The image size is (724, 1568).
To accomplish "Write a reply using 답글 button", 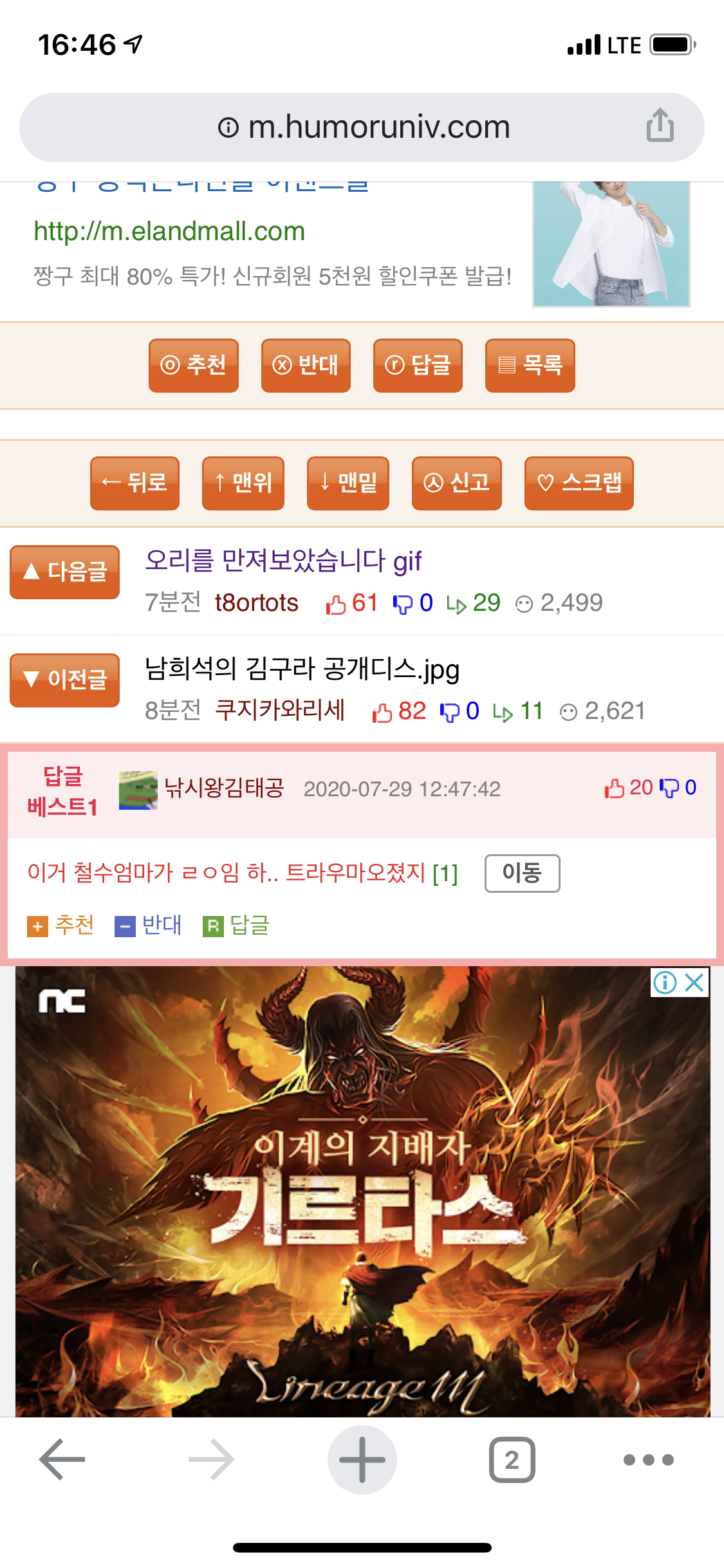I will pos(418,365).
